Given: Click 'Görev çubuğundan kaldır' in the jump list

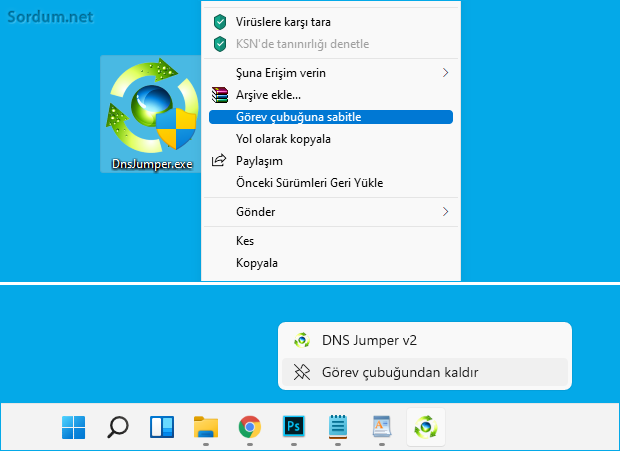Looking at the screenshot, I should pyautogui.click(x=400, y=372).
